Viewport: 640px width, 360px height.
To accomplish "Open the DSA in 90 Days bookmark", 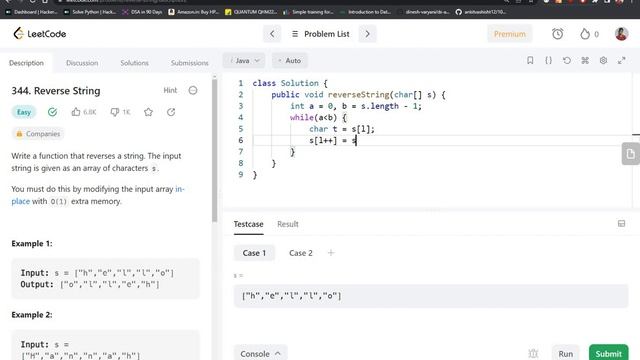I will coord(142,12).
